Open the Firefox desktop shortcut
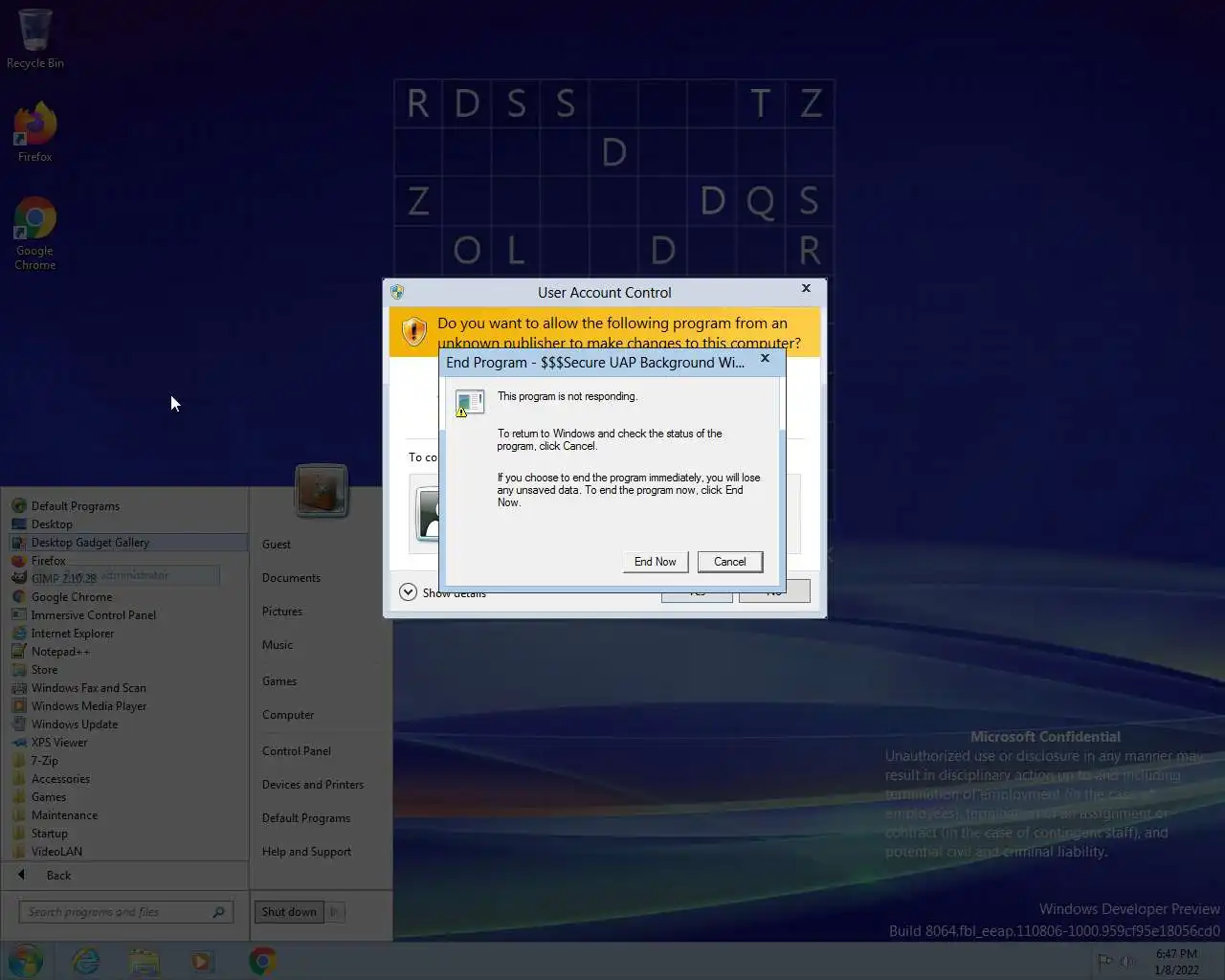The height and width of the screenshot is (980, 1225). pyautogui.click(x=34, y=132)
